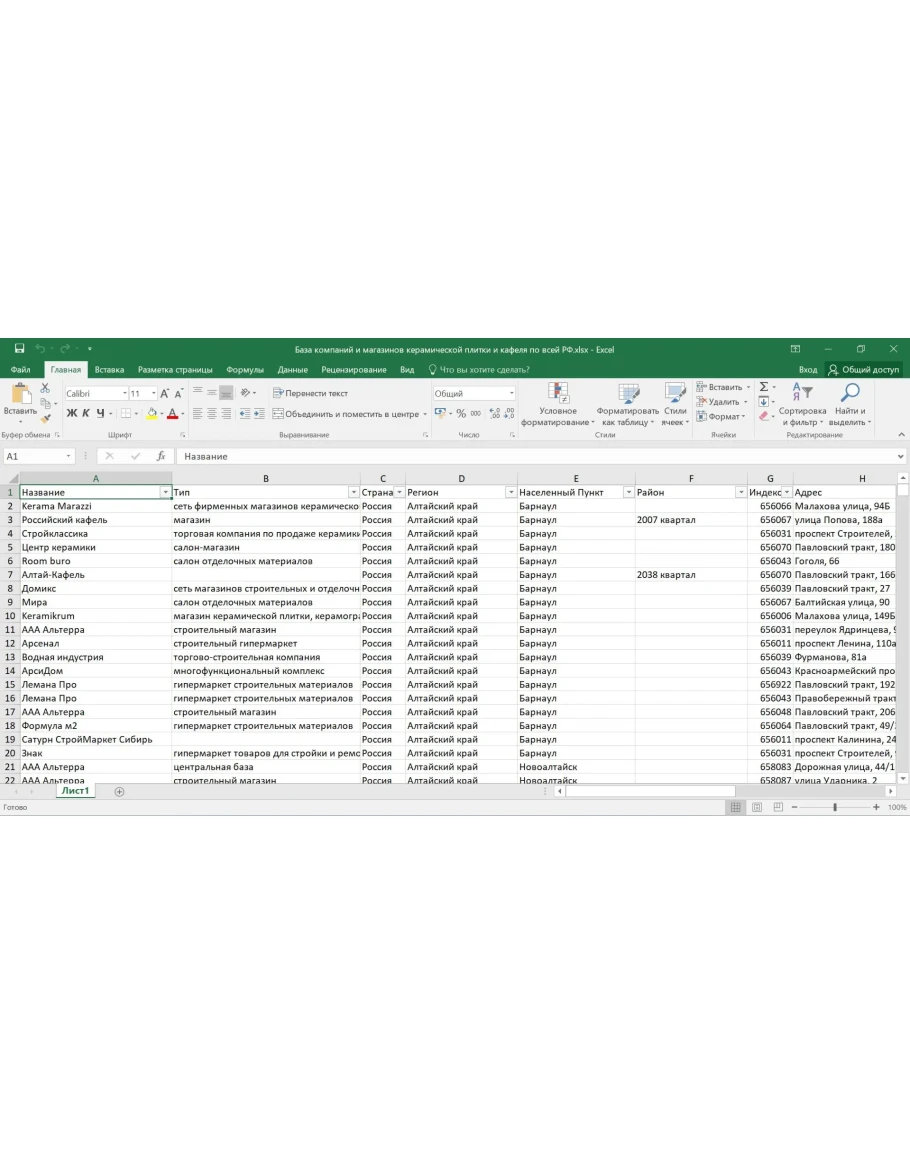Align text to top of cell
The width and height of the screenshot is (910, 1155).
(x=197, y=393)
